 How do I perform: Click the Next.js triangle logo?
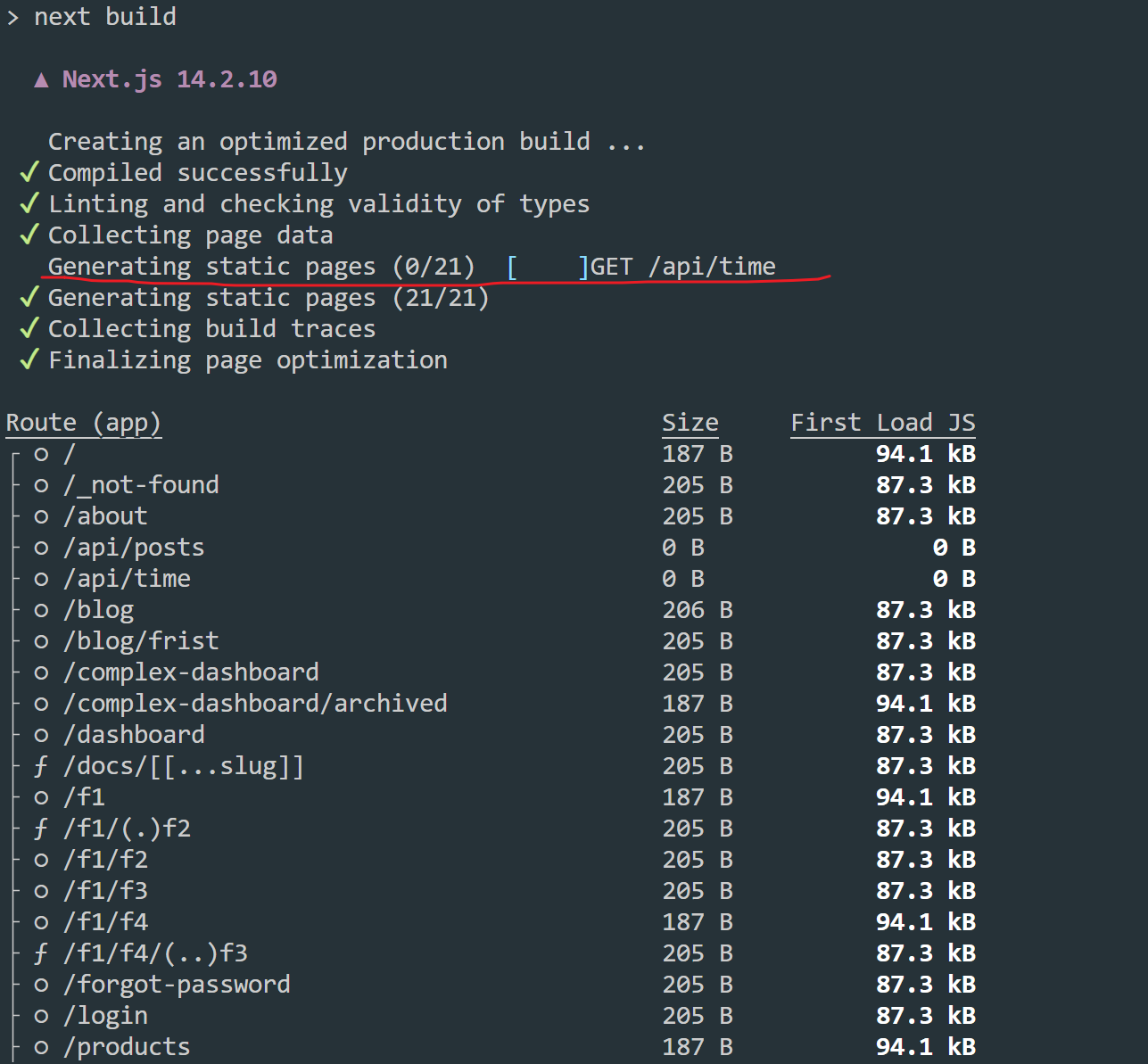point(41,80)
